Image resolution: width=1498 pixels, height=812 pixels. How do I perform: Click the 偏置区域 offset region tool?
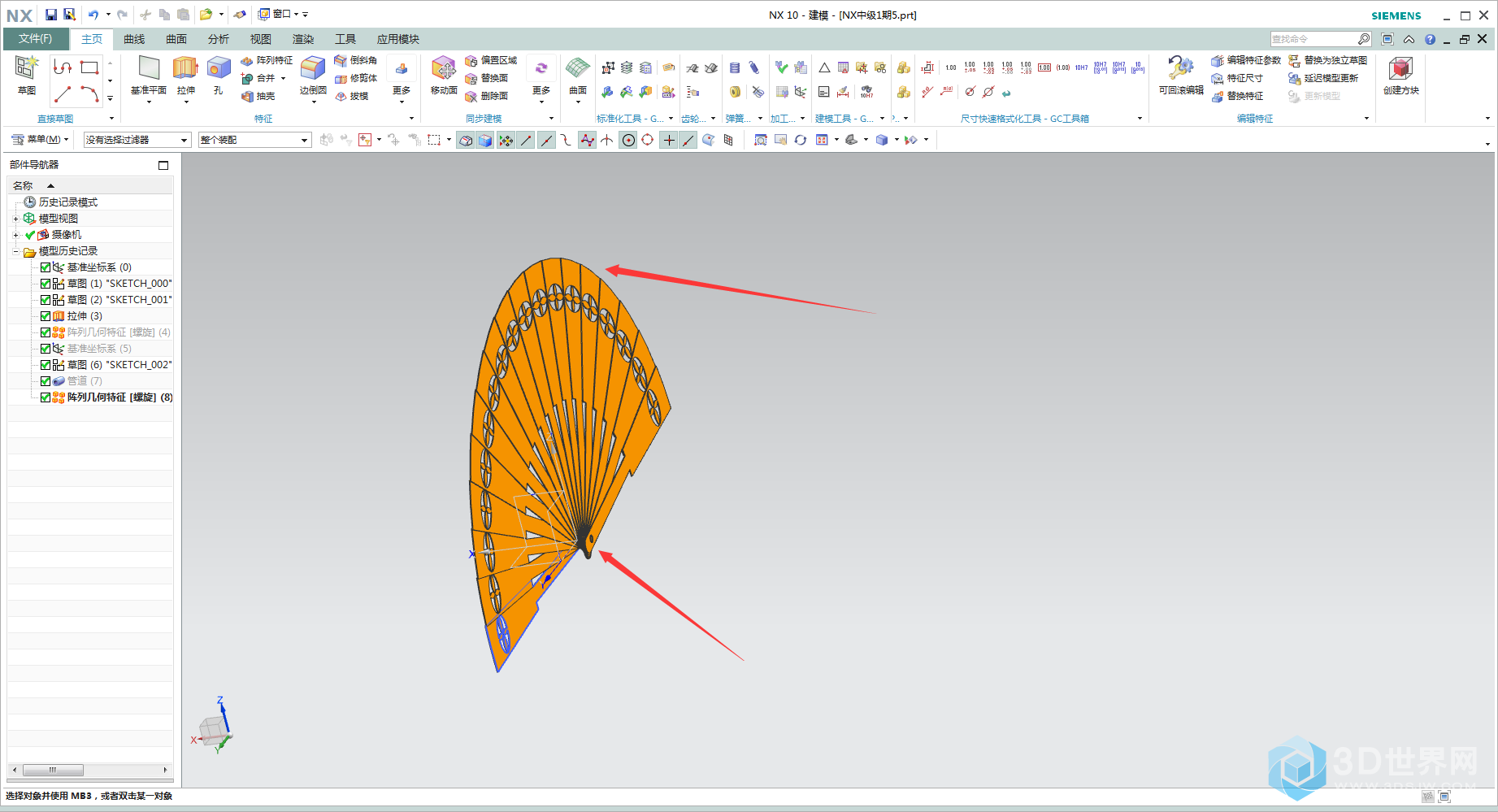click(491, 60)
